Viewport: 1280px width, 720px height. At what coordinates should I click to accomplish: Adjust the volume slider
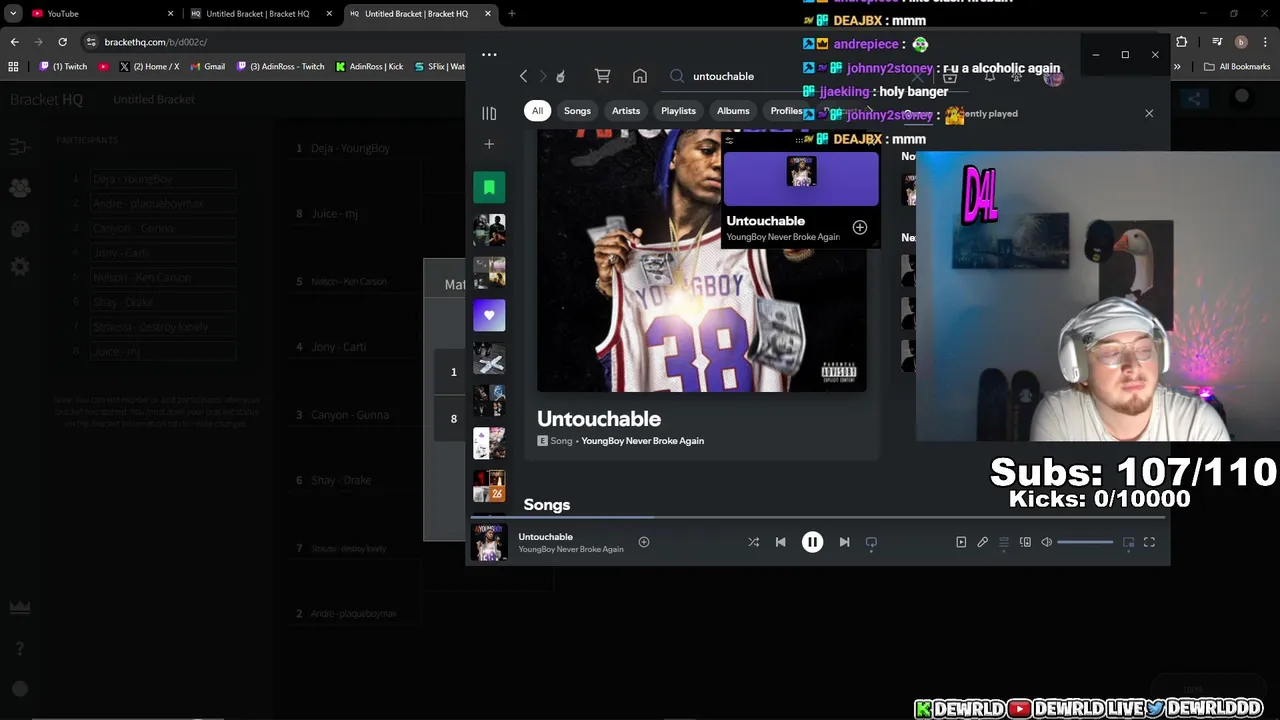point(1085,542)
